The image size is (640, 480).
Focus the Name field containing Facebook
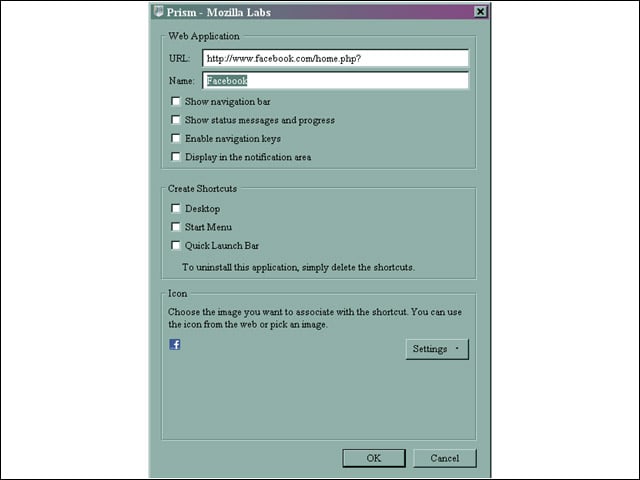click(336, 81)
